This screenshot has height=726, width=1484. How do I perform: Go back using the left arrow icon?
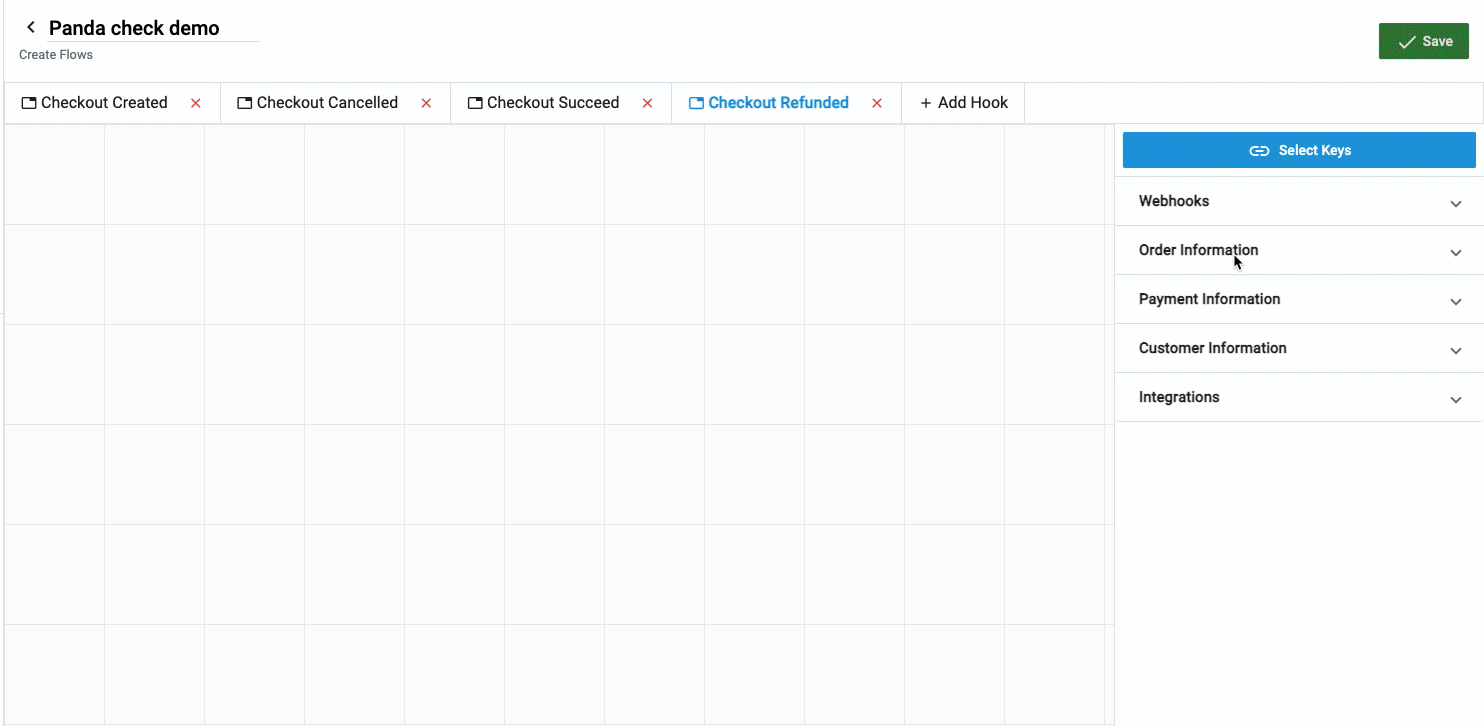(x=31, y=28)
